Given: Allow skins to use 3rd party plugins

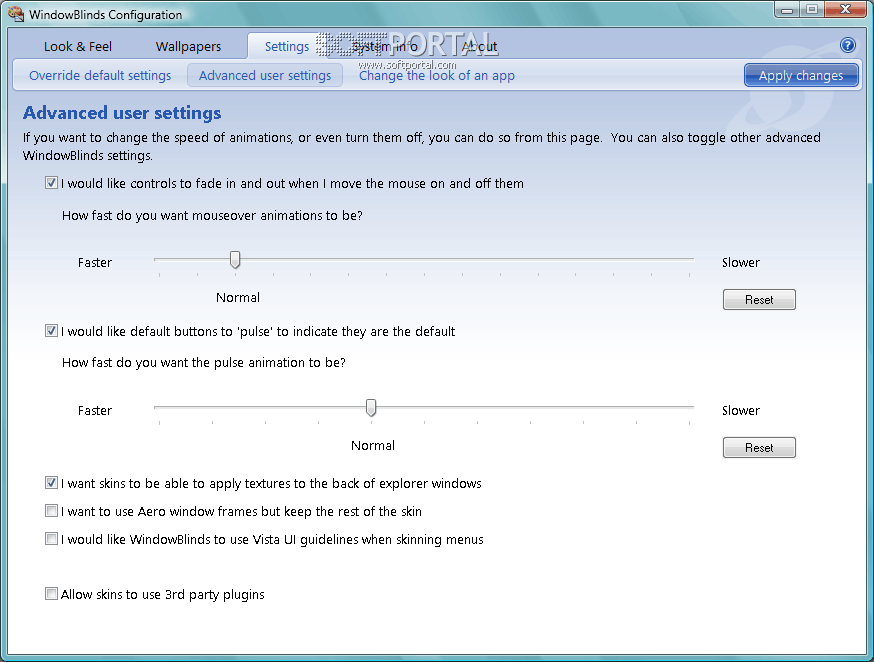Looking at the screenshot, I should click(51, 594).
